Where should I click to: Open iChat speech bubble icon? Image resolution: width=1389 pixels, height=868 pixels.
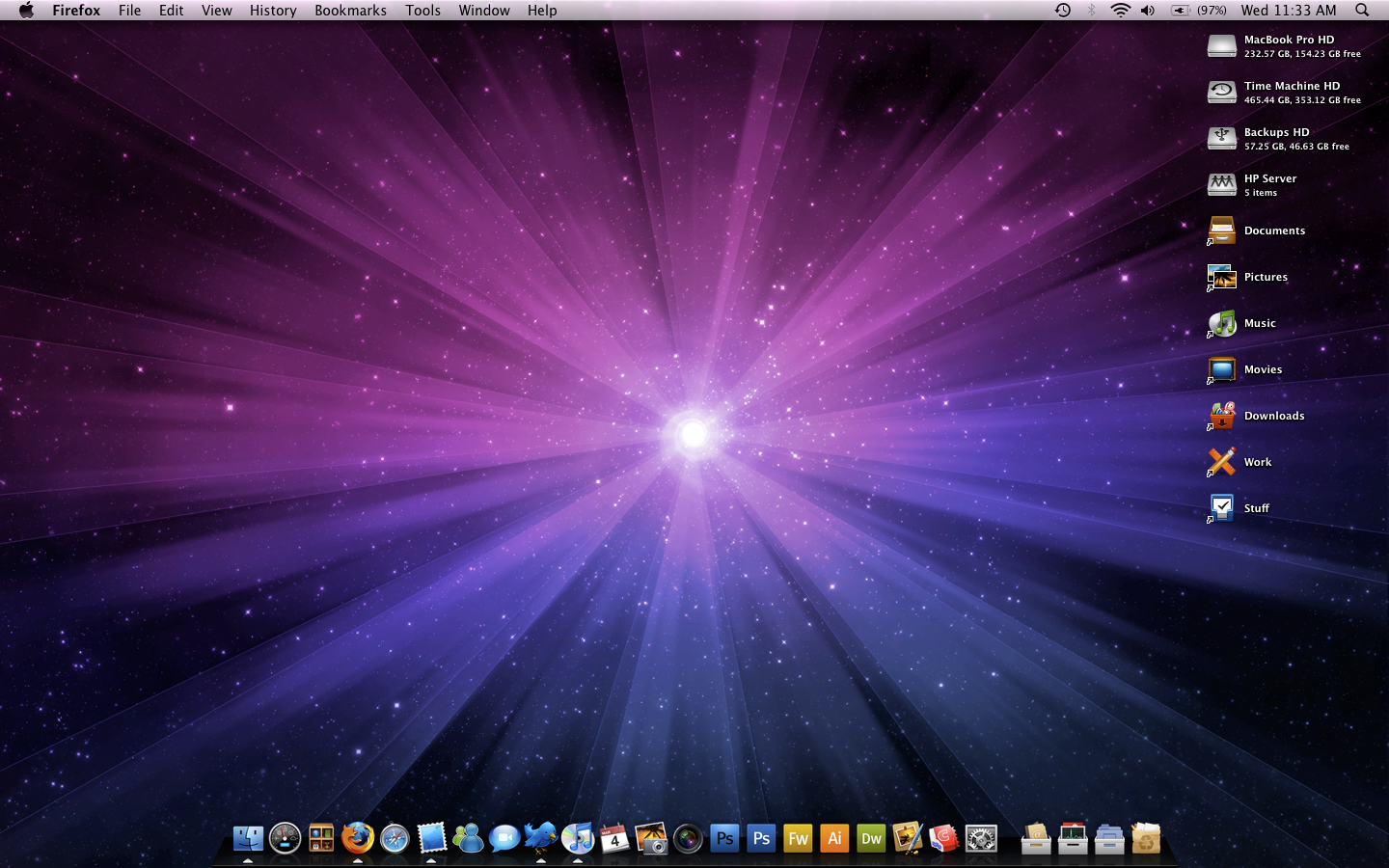(x=504, y=838)
